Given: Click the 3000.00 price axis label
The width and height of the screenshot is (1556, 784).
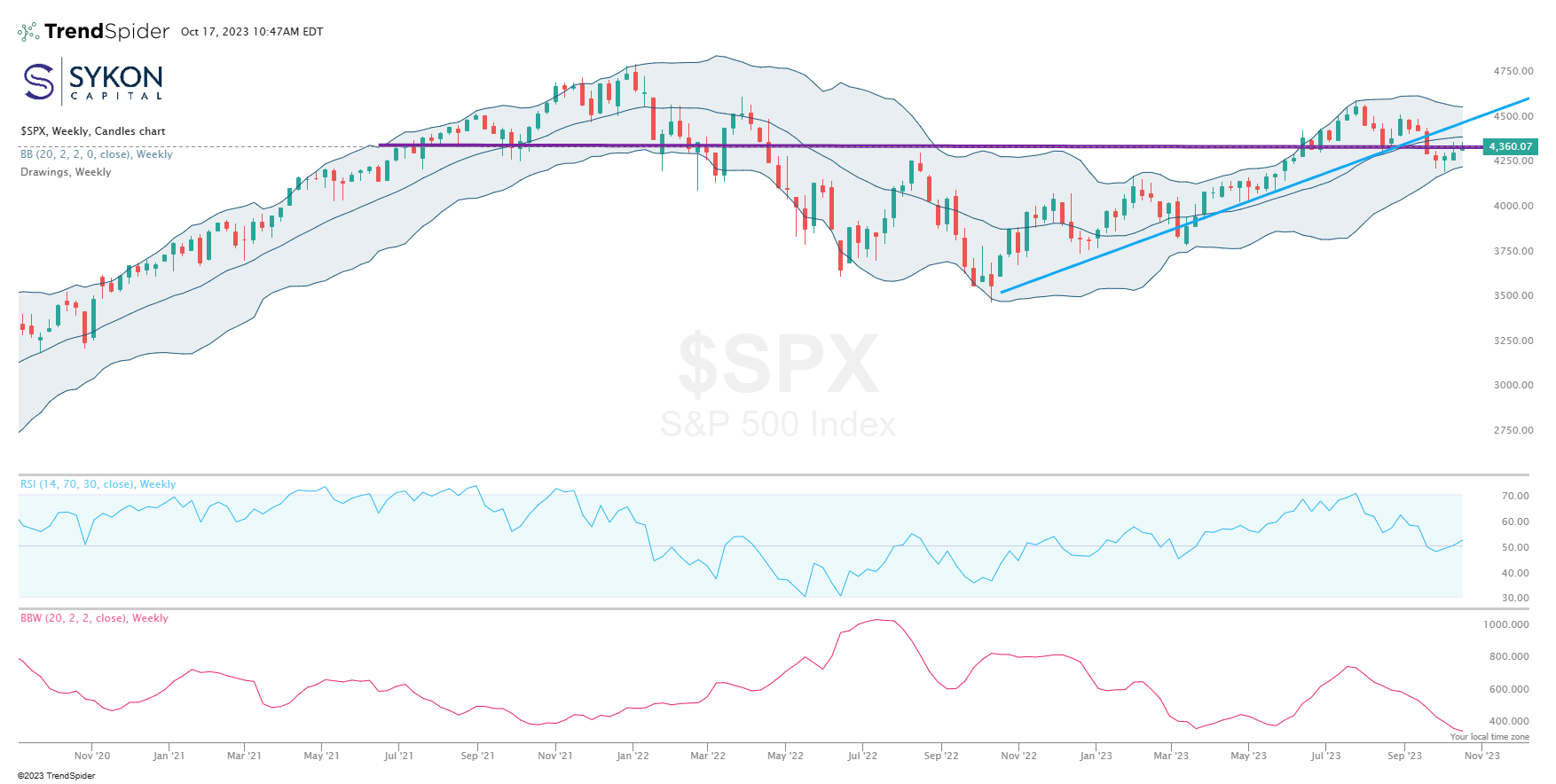Looking at the screenshot, I should coord(1513,385).
